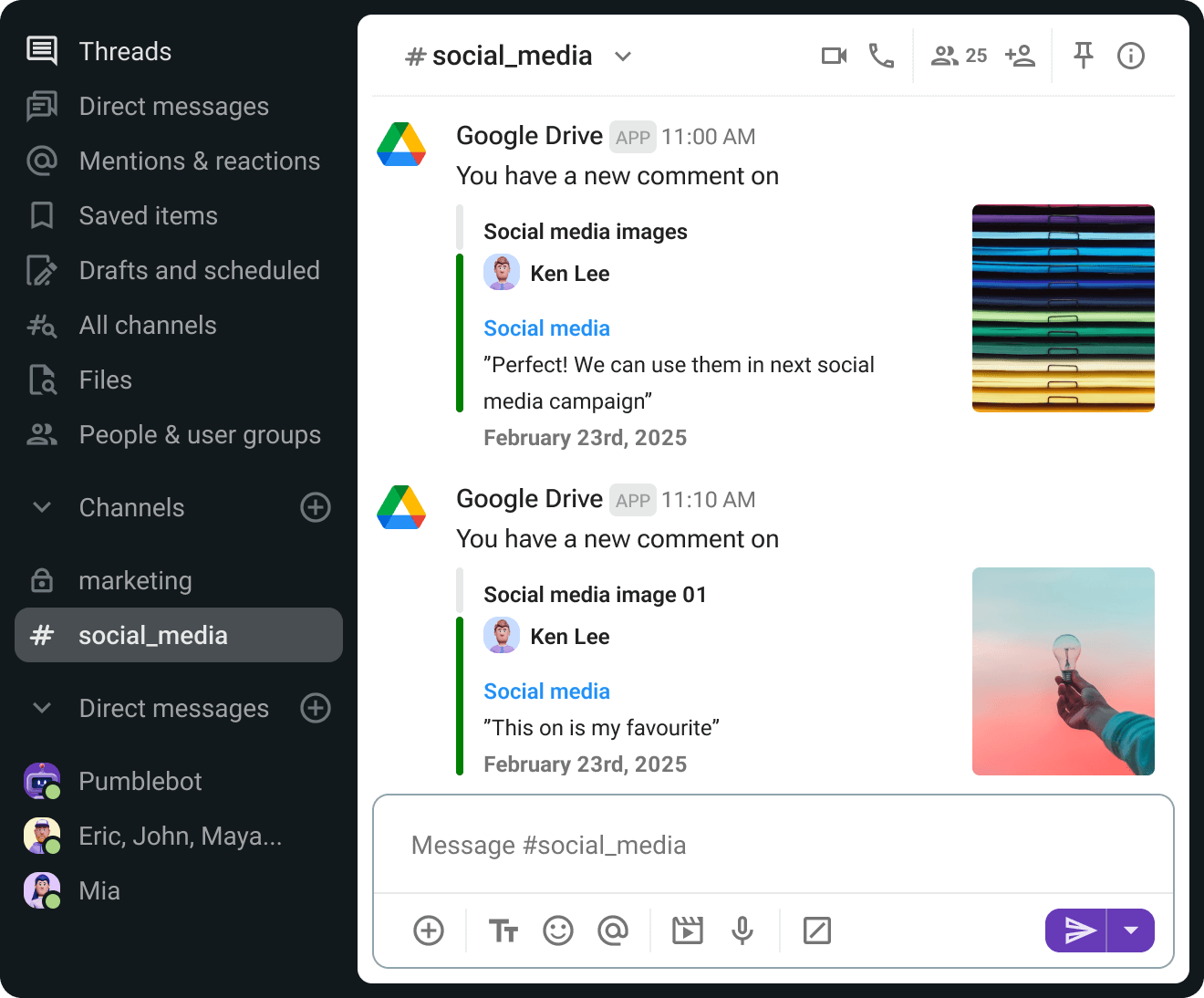Insert a mention with @ icon
The width and height of the screenshot is (1204, 998).
[x=613, y=930]
